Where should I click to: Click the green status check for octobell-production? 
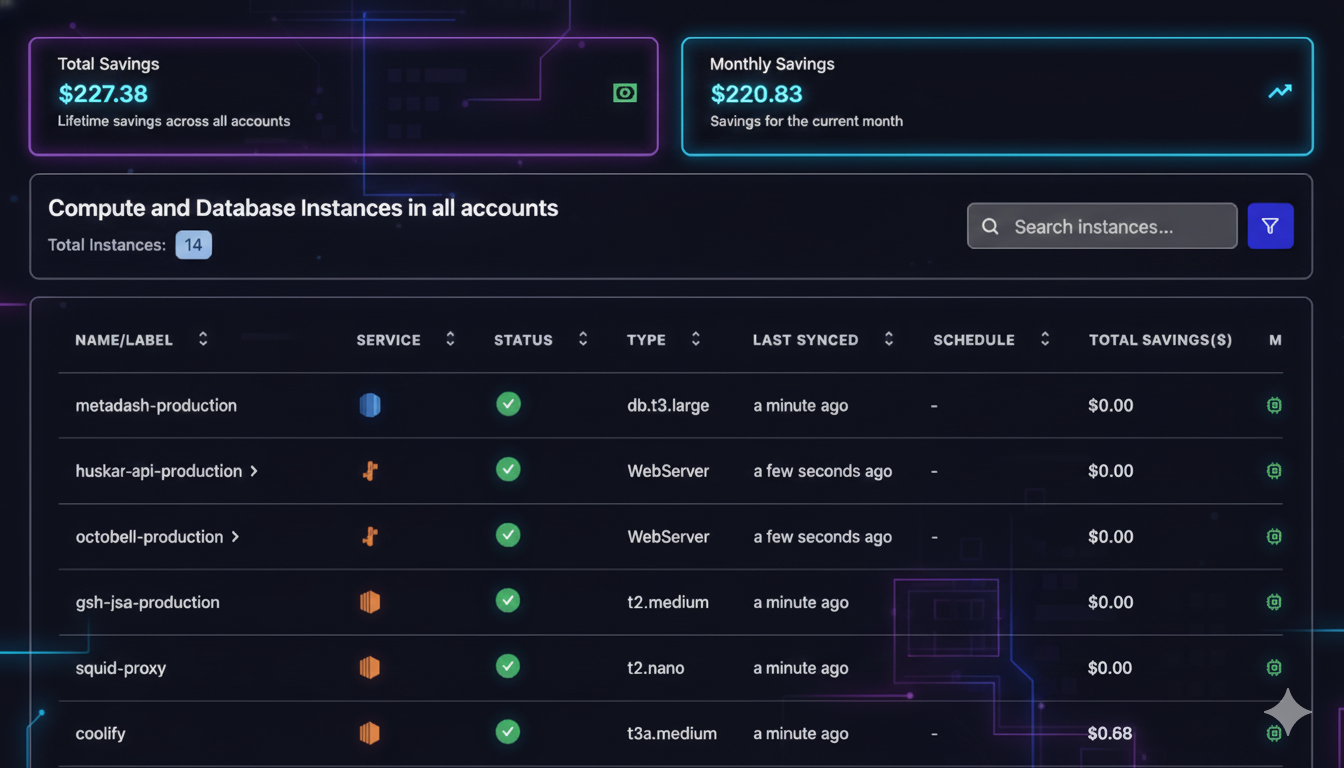(x=508, y=535)
